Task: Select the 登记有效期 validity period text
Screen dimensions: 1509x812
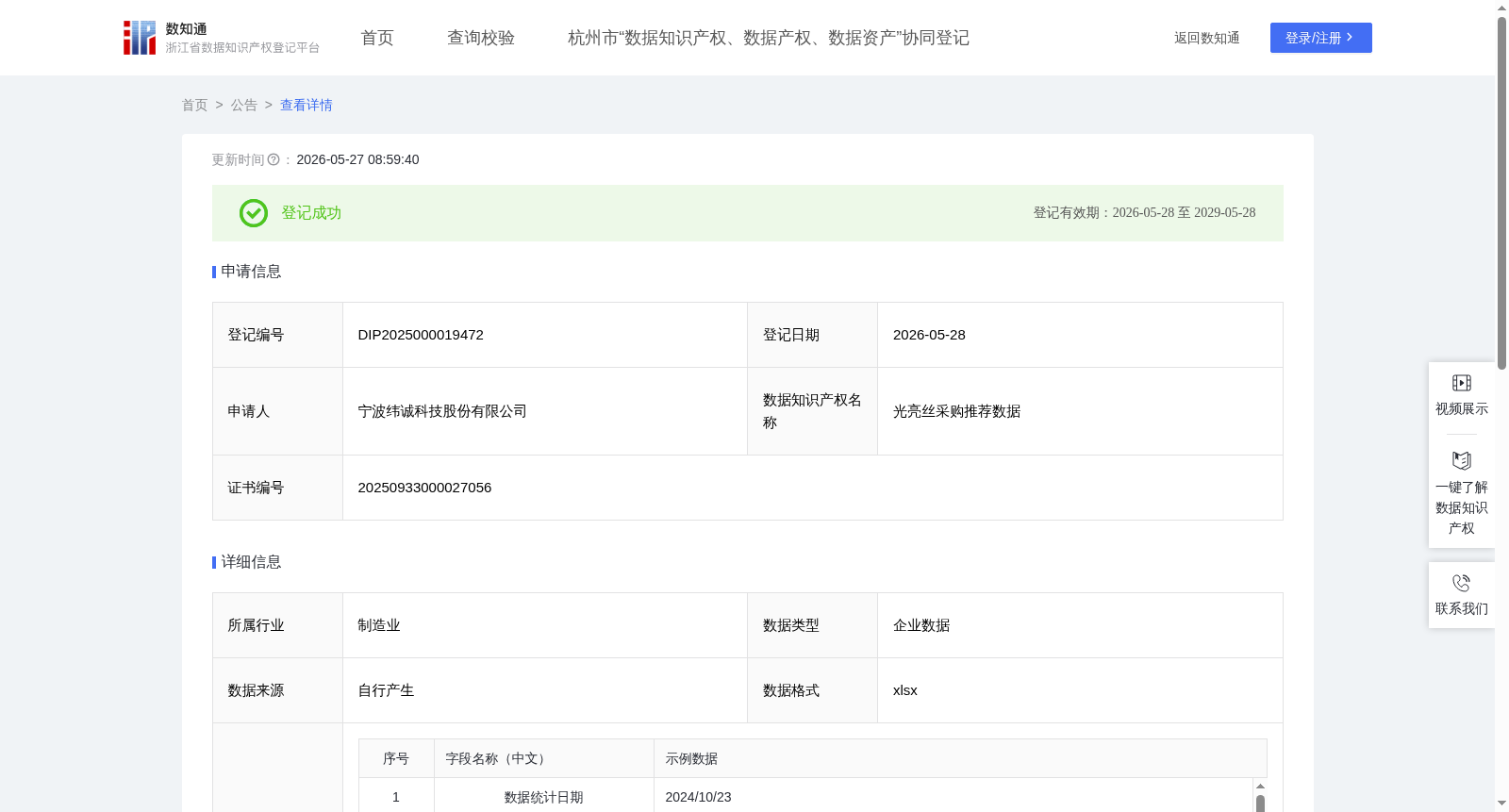Action: click(x=1144, y=213)
